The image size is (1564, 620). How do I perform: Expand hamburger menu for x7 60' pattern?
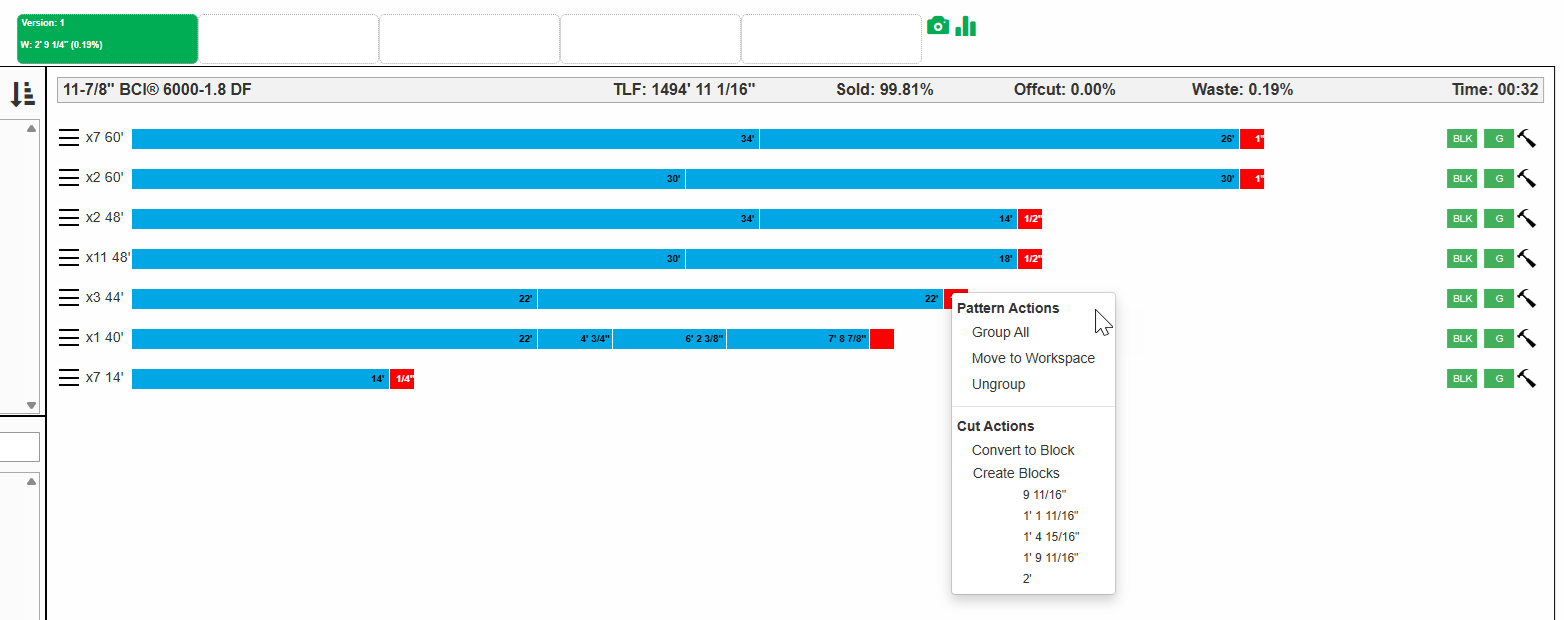69,138
